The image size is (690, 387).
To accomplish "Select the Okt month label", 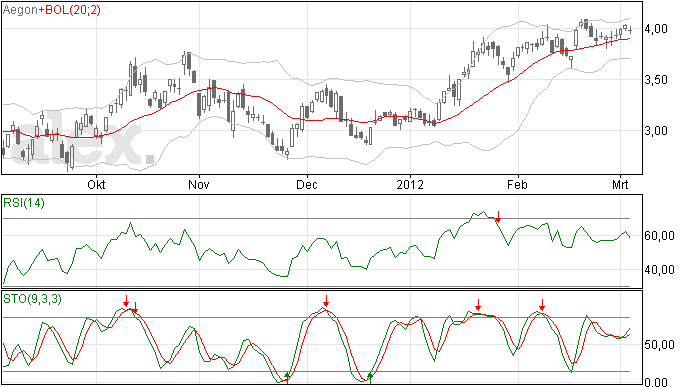I will [x=96, y=184].
